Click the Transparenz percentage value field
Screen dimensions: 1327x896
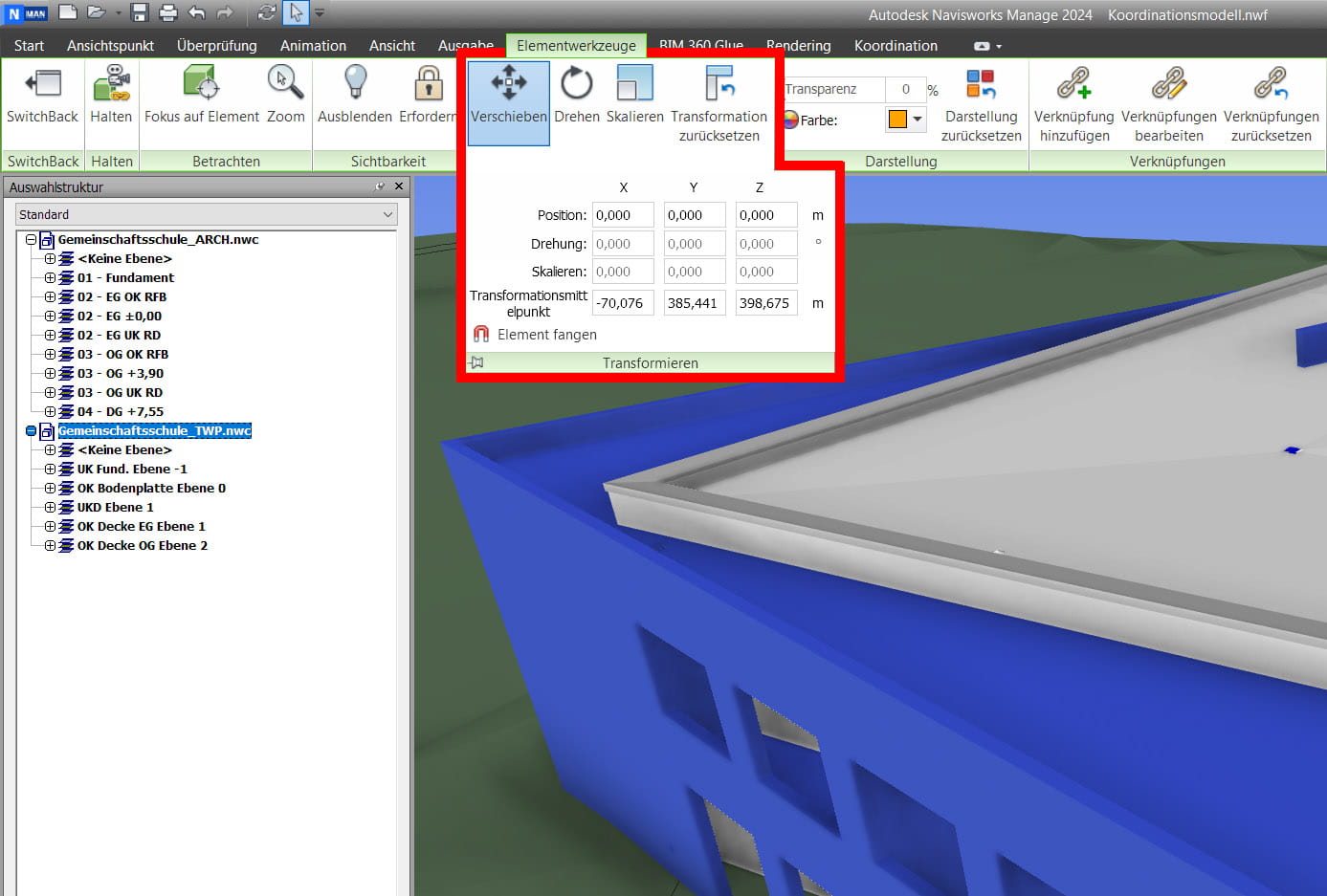[x=905, y=89]
